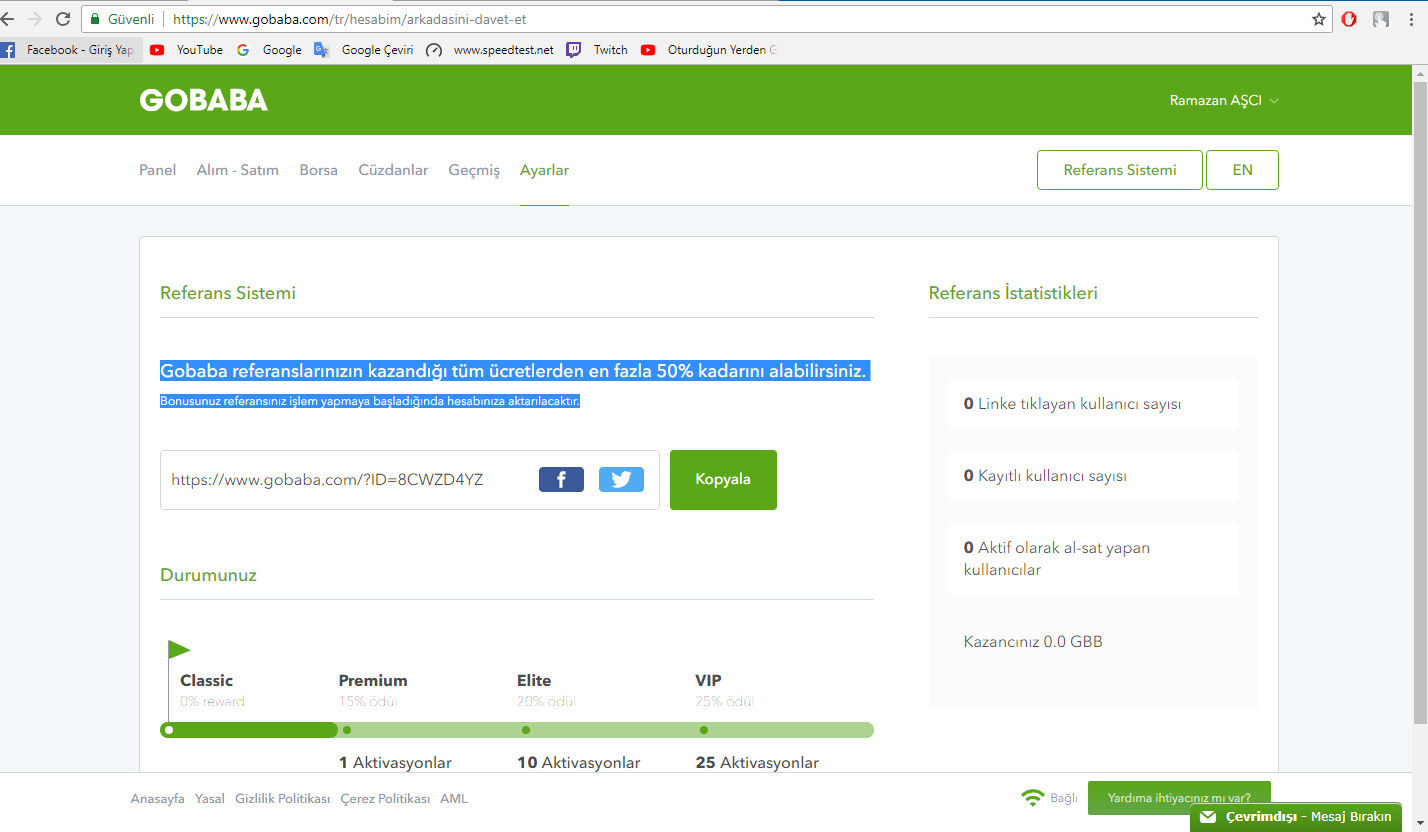Select Ayarlar tab
Image resolution: width=1428 pixels, height=832 pixels.
[544, 170]
